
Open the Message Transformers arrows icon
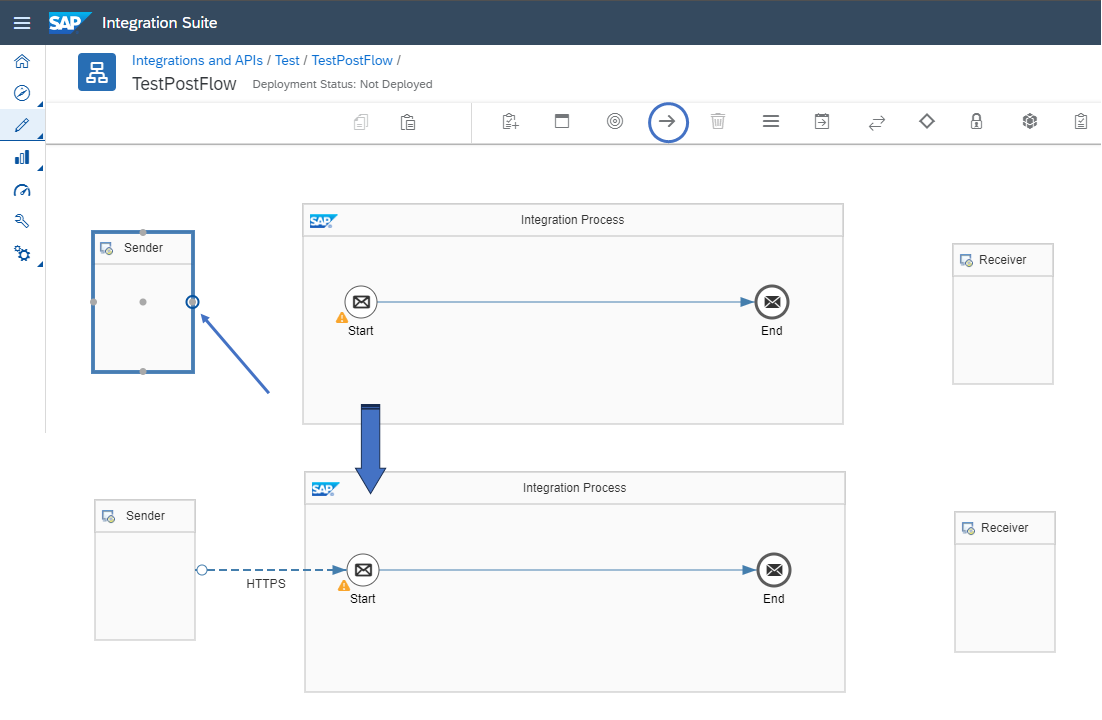click(x=876, y=122)
